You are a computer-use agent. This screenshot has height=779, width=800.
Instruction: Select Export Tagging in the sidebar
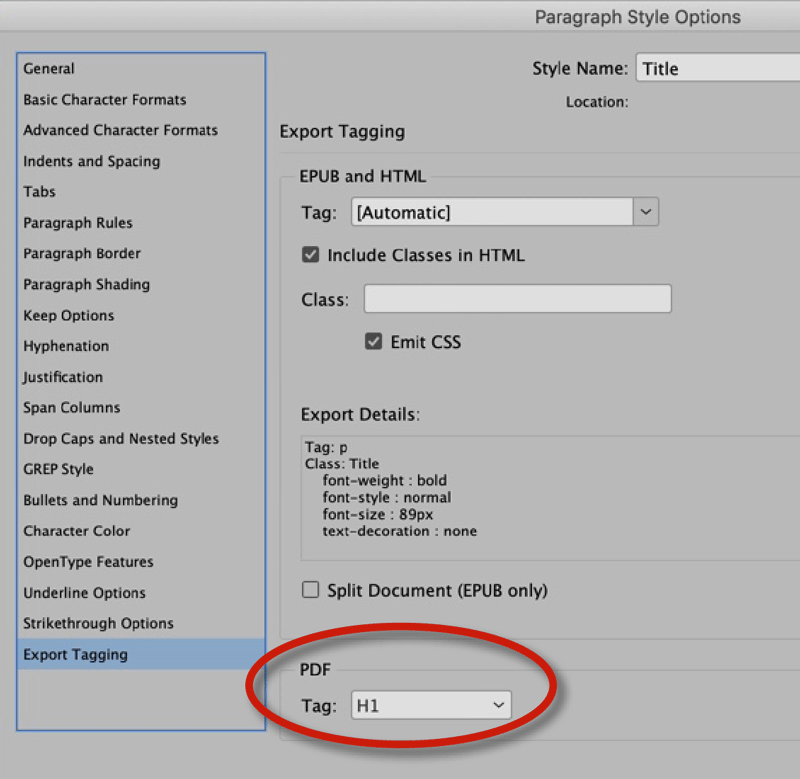pos(141,654)
